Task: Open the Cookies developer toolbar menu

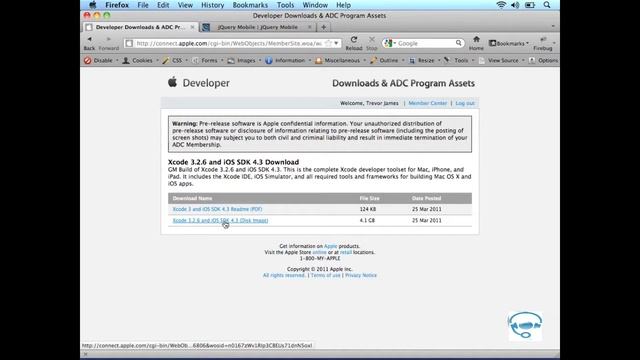Action: point(140,60)
